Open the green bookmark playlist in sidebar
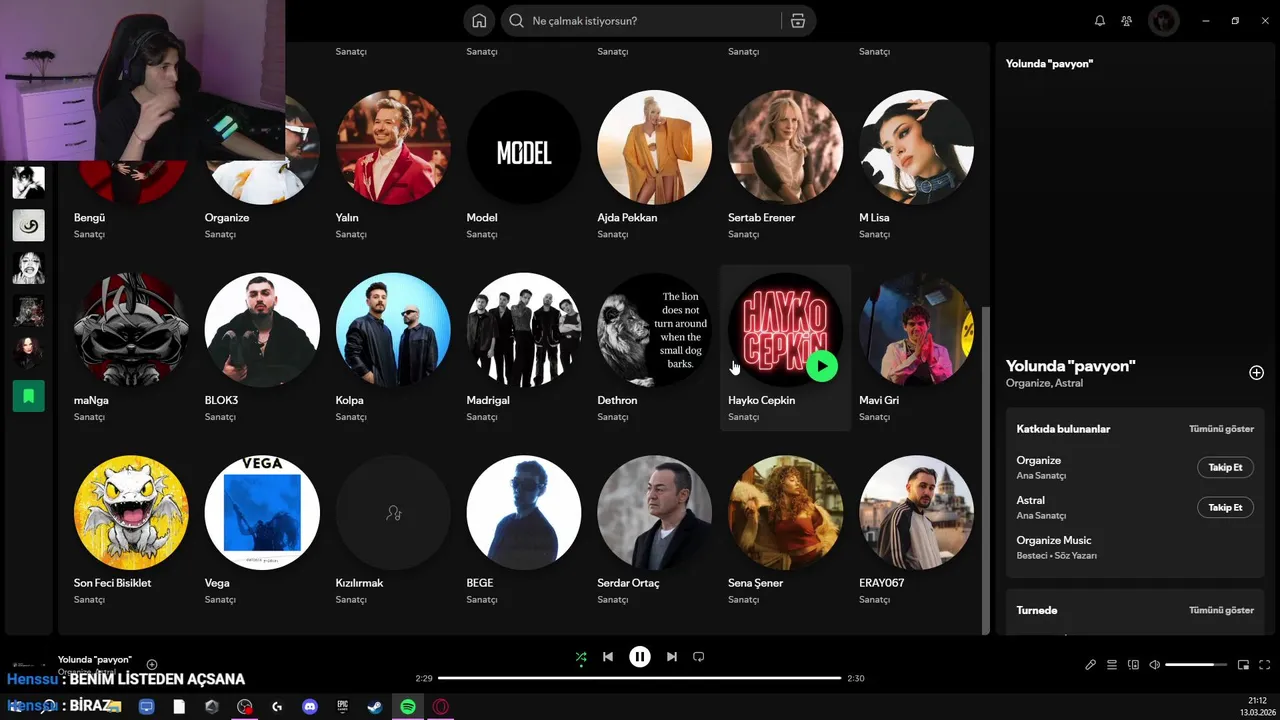 [x=29, y=396]
